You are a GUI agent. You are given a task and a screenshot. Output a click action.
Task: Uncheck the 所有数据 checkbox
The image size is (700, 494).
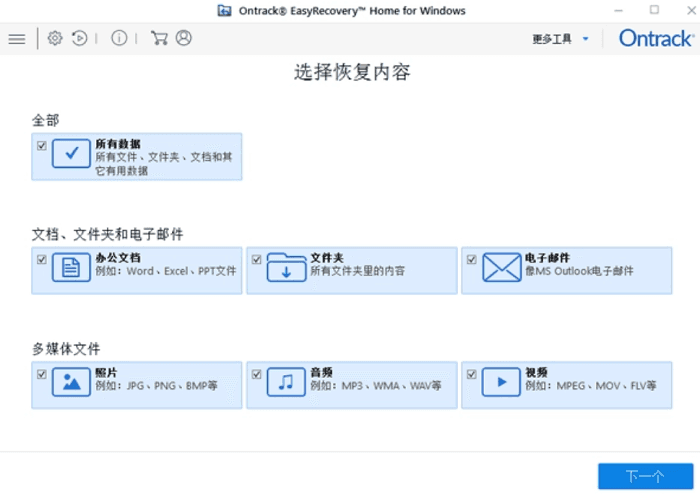(x=42, y=145)
